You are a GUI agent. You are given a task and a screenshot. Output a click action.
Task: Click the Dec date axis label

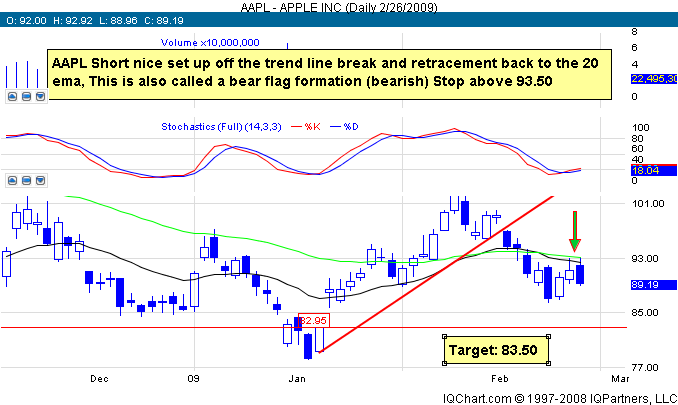tap(99, 379)
